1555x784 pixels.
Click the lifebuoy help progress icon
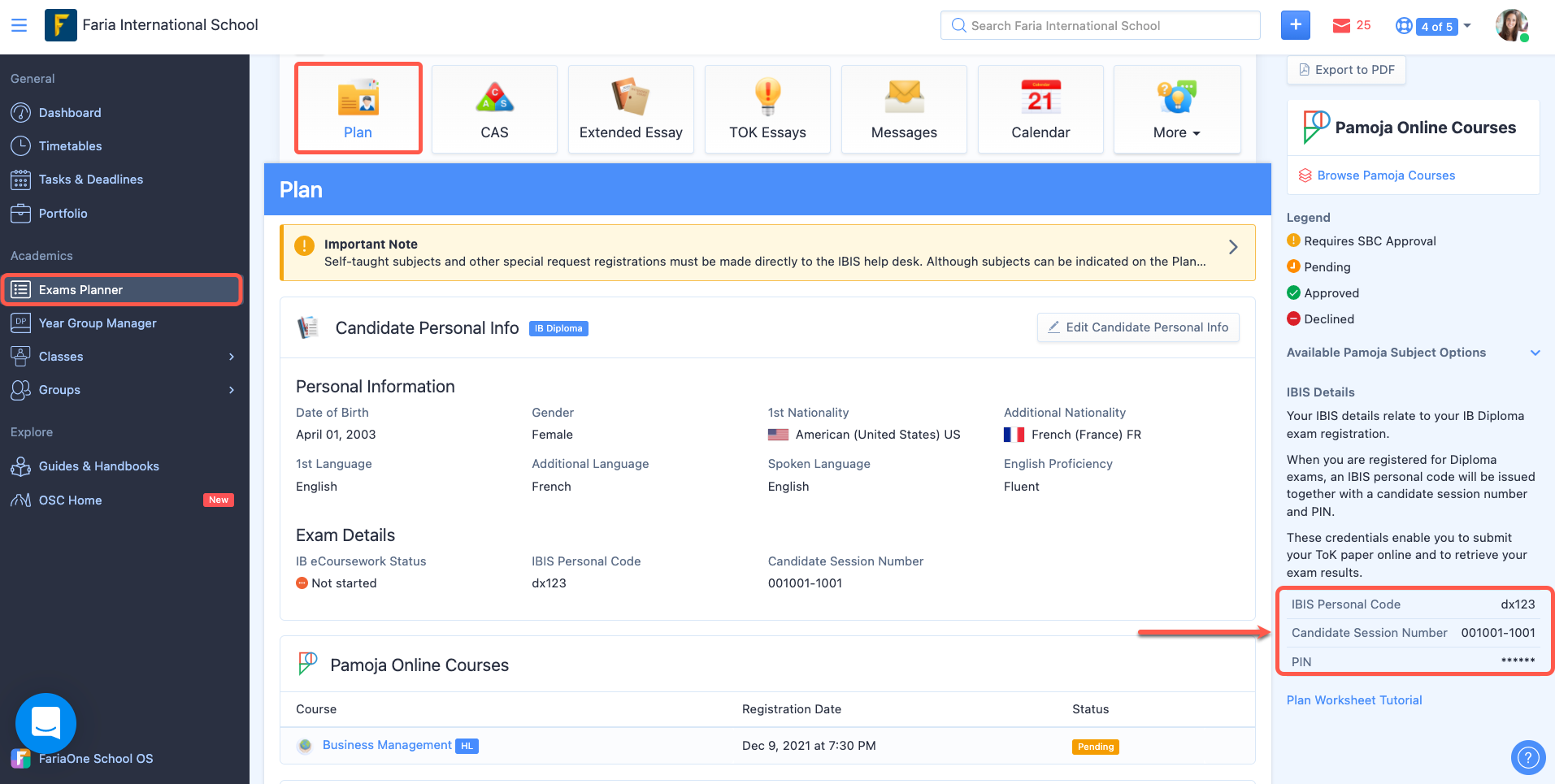(x=1404, y=26)
